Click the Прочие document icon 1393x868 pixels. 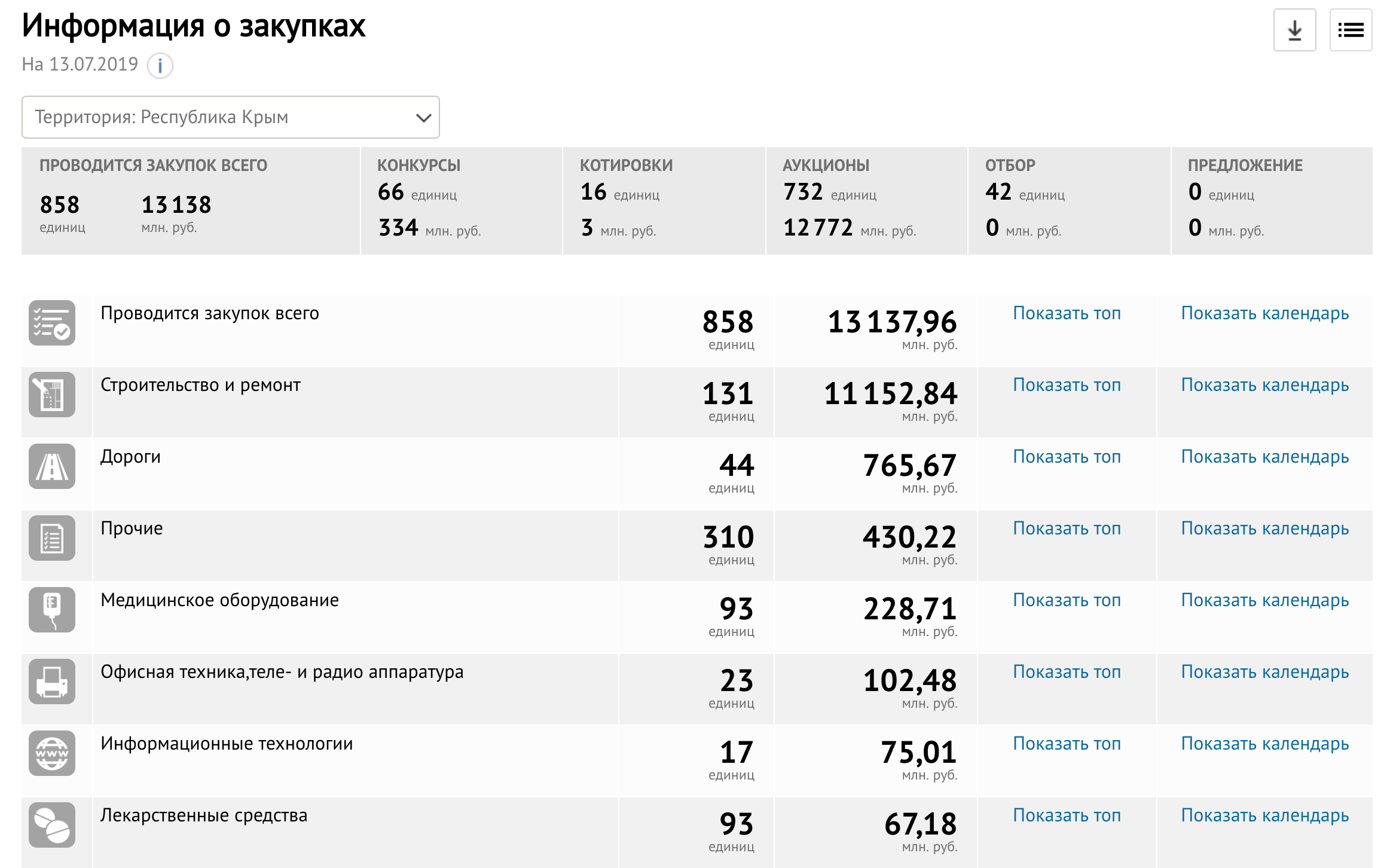click(x=52, y=538)
